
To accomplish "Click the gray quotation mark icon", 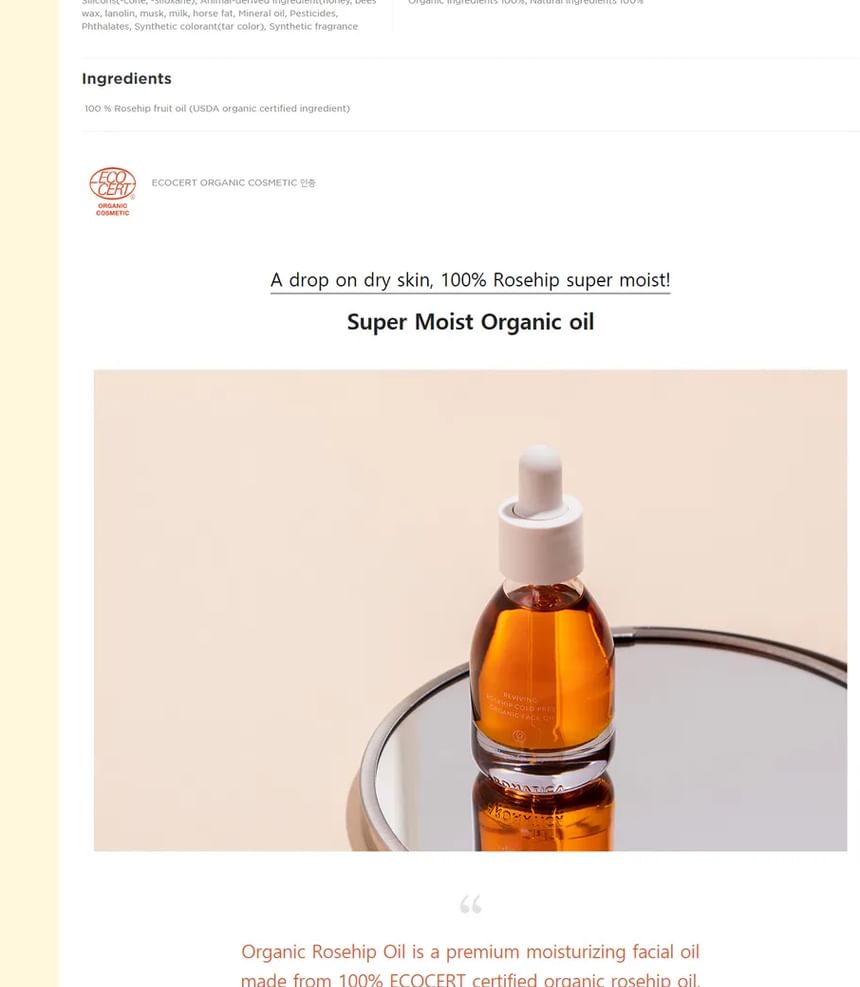I will coord(470,904).
